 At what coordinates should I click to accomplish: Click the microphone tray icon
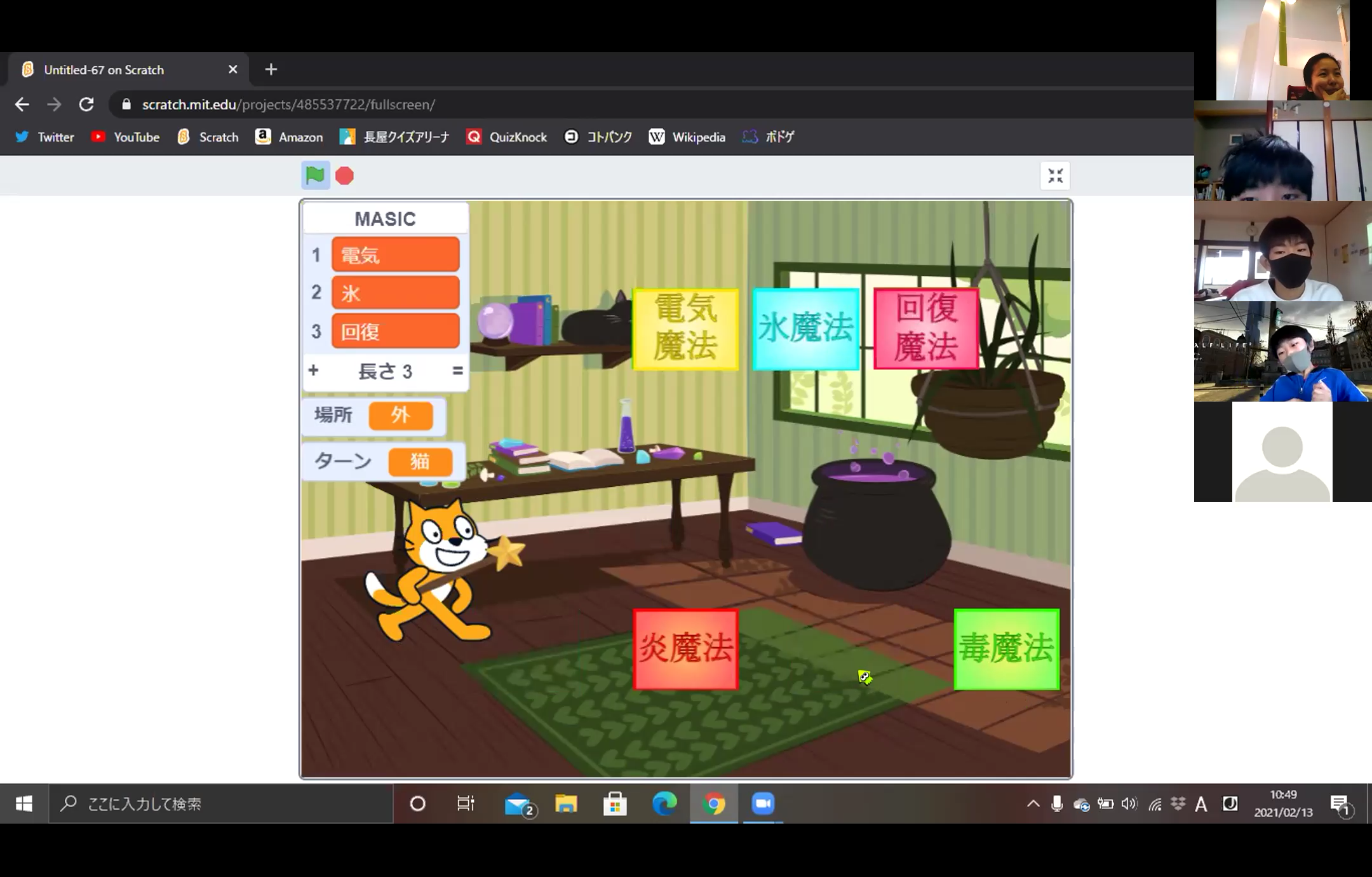(x=1057, y=804)
